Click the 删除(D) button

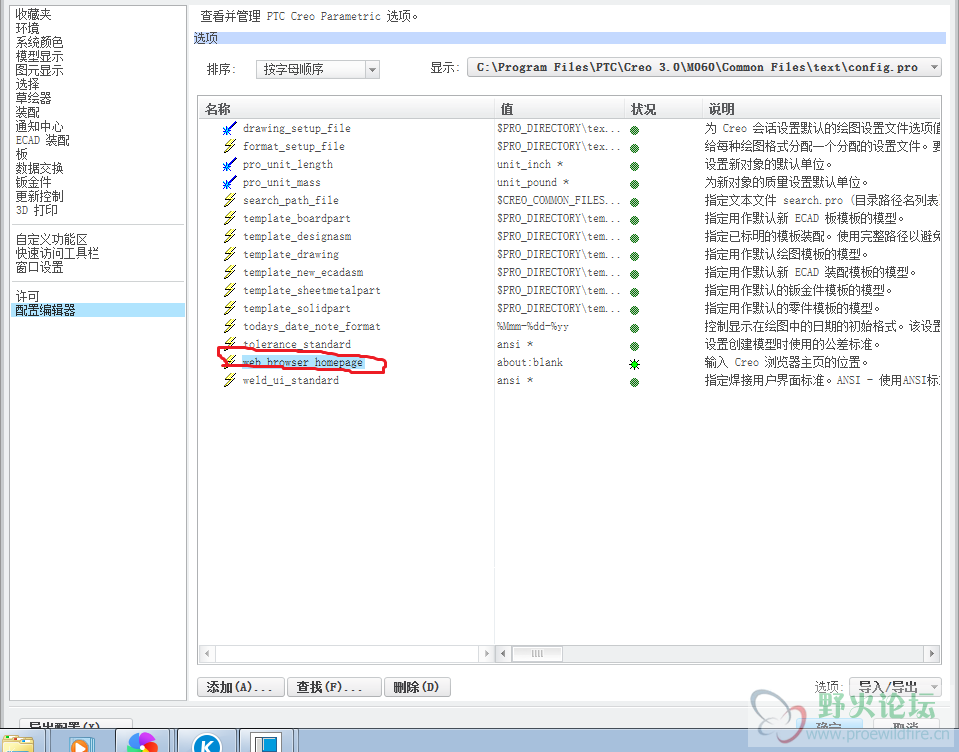pyautogui.click(x=418, y=687)
